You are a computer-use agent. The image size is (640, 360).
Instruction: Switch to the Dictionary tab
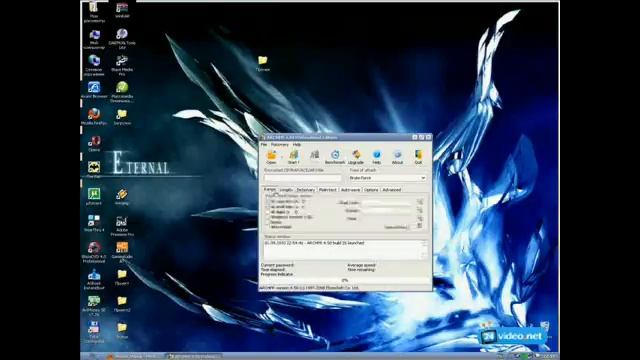coord(306,190)
